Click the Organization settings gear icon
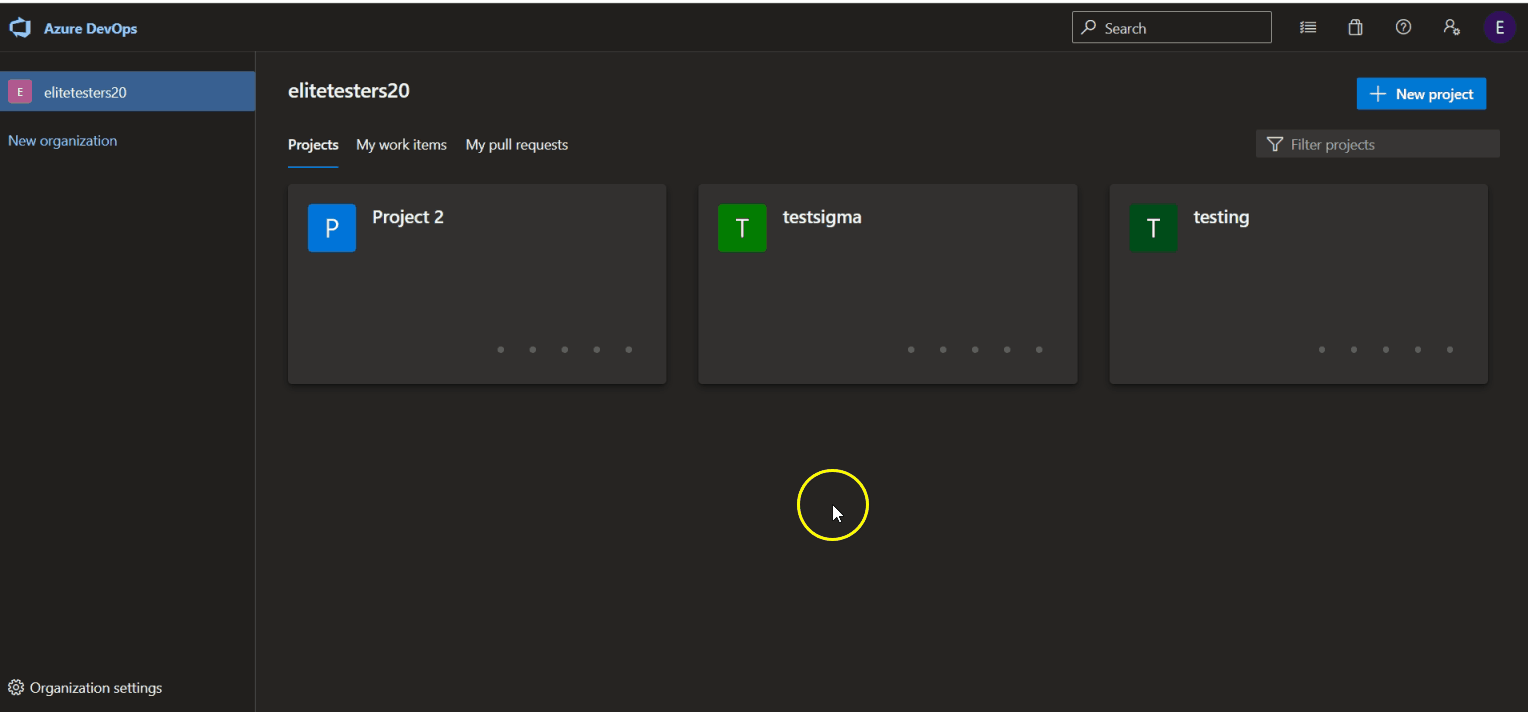This screenshot has width=1528, height=712. (16, 688)
